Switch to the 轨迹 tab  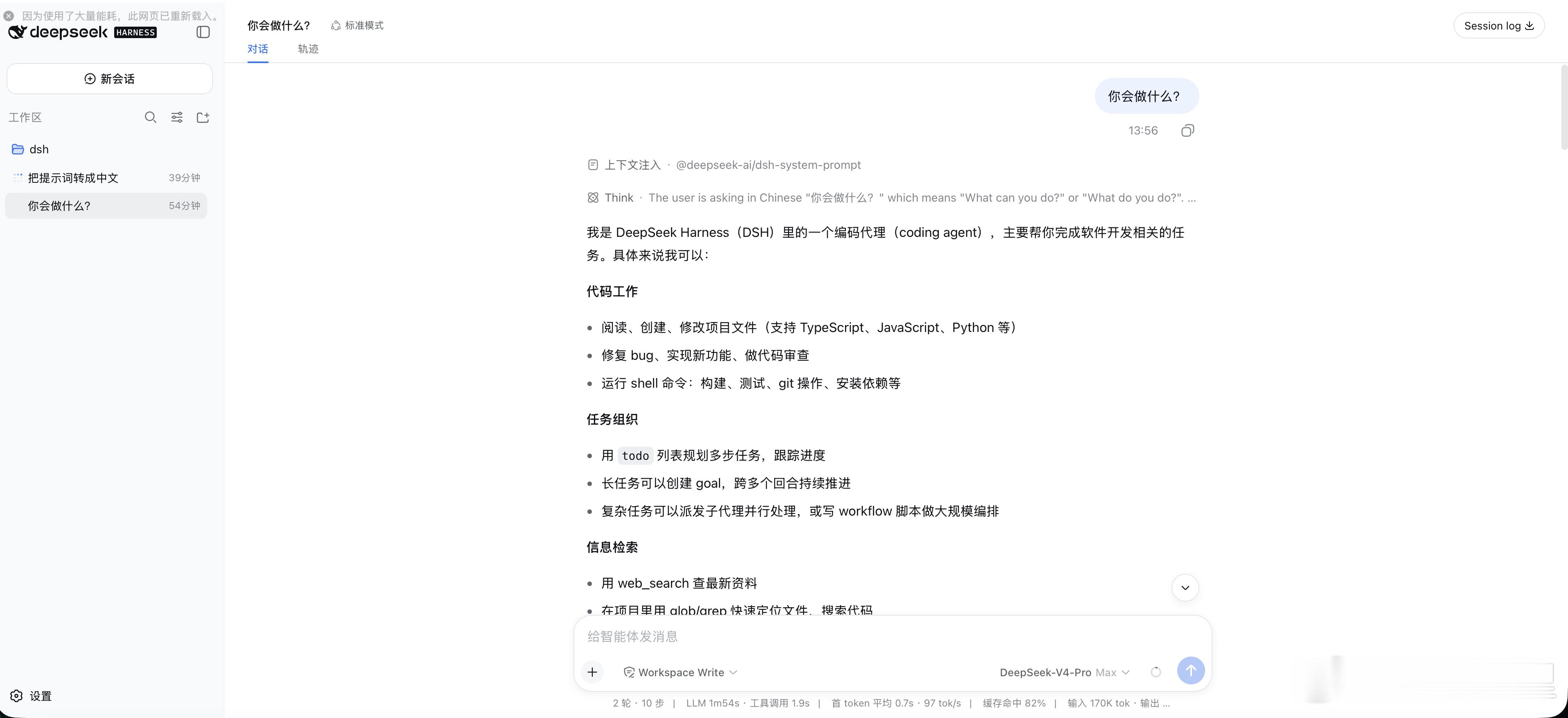coord(308,49)
